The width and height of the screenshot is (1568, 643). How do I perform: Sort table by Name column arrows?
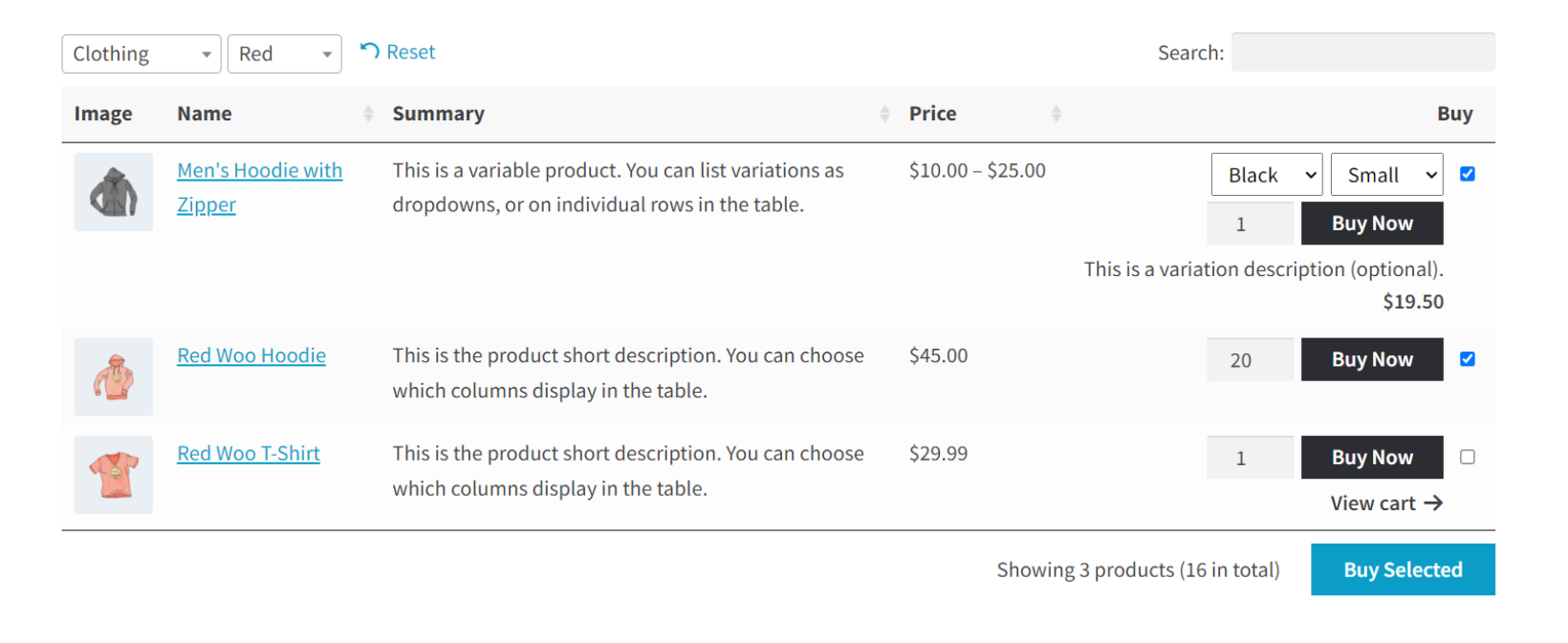tap(368, 114)
